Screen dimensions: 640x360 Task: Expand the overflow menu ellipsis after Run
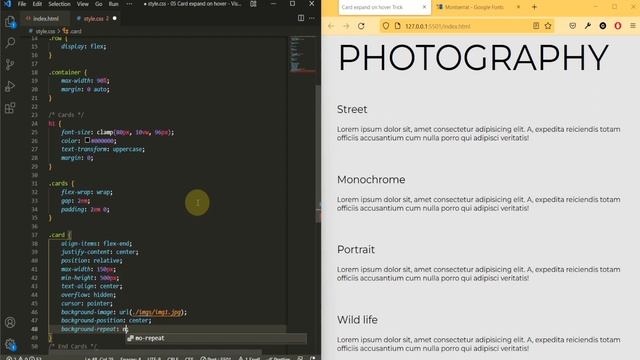click(x=129, y=4)
